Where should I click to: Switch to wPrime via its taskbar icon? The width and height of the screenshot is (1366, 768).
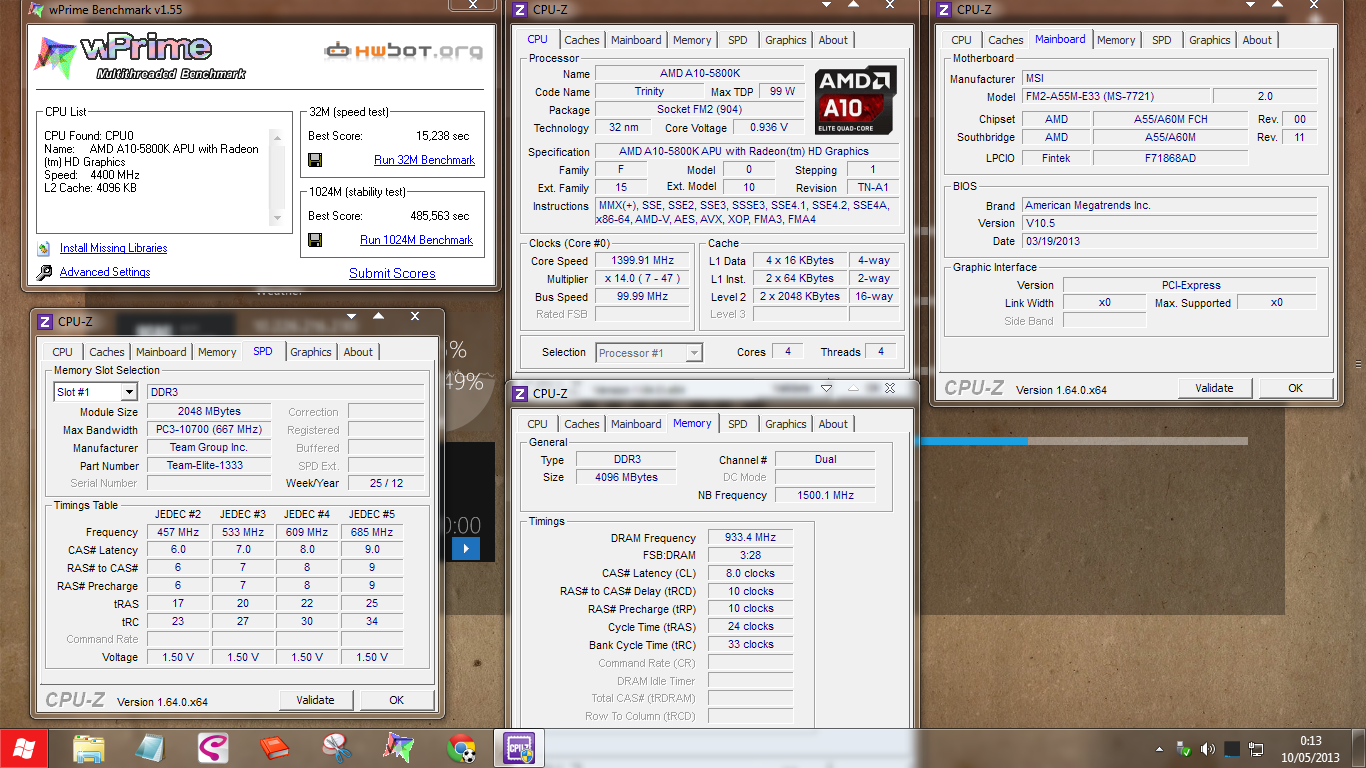tap(398, 747)
